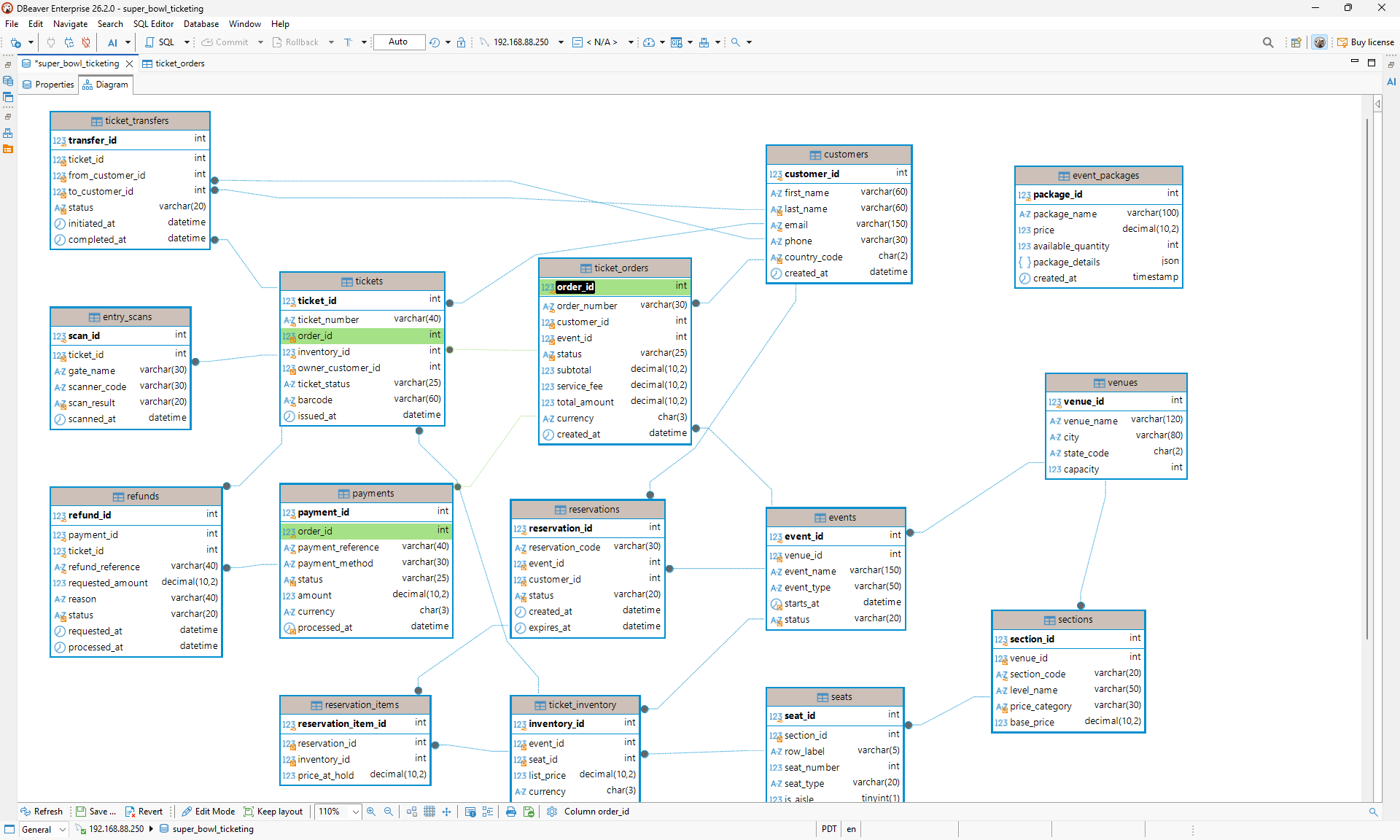The width and height of the screenshot is (1400, 840).
Task: Switch to the ticket_orders editor tab
Action: (173, 63)
